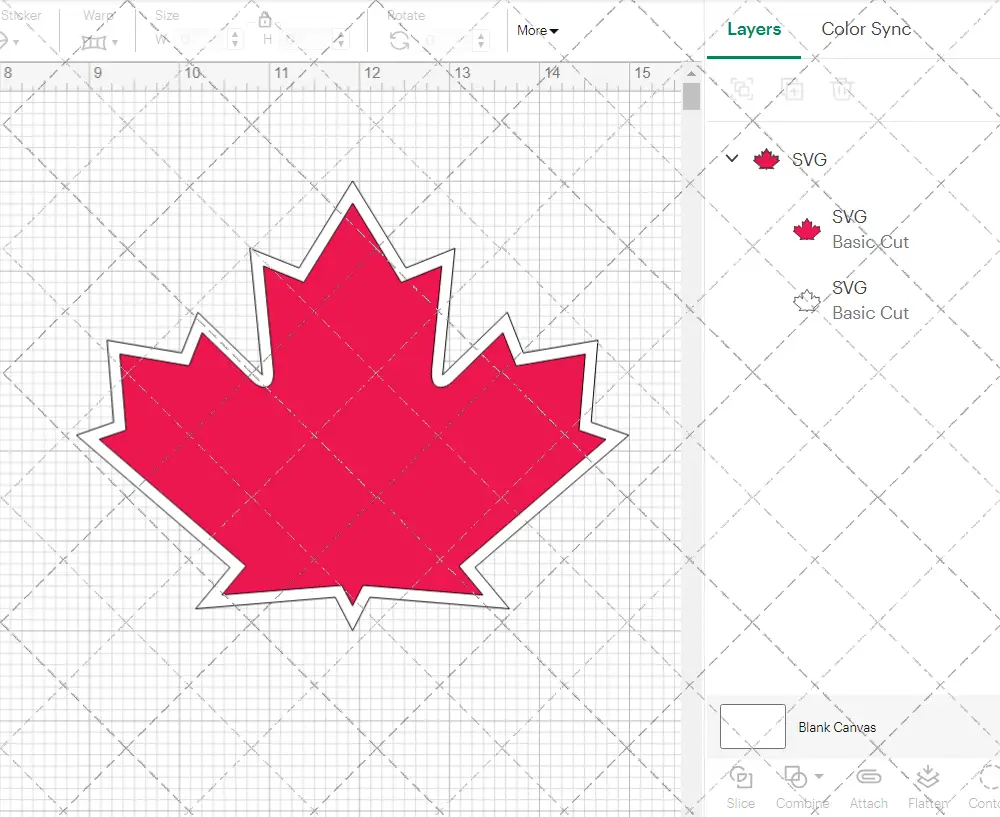Click the Combine shapes icon
Image resolution: width=1000 pixels, height=817 pixels.
click(x=795, y=777)
